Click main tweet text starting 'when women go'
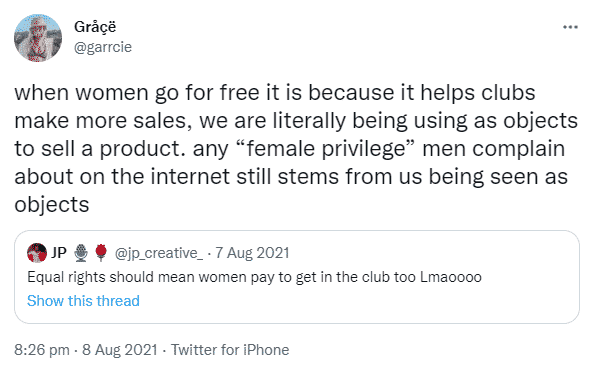The height and width of the screenshot is (368, 595). tap(296, 149)
